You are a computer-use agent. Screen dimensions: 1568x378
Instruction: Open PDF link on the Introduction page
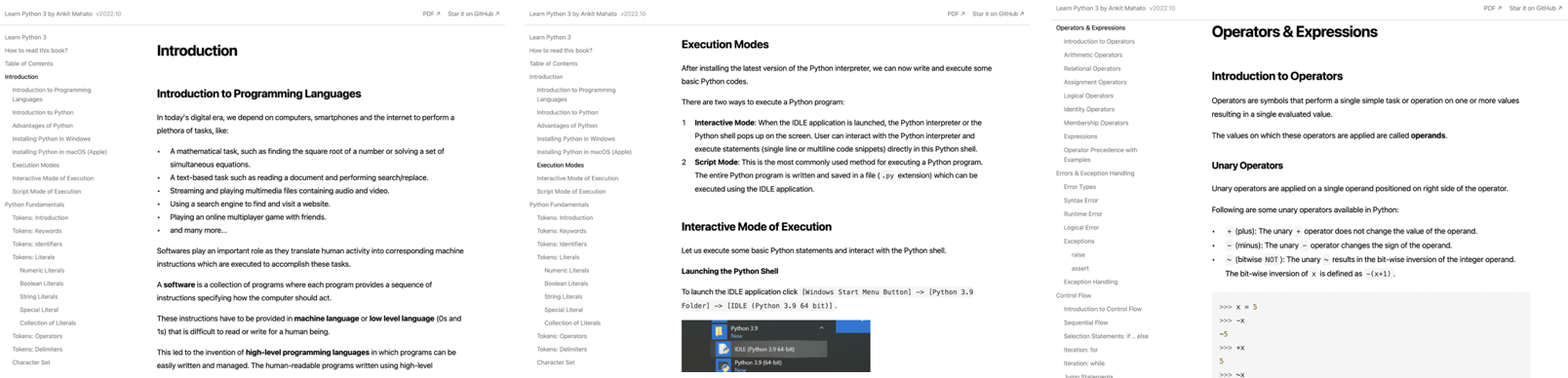click(431, 14)
